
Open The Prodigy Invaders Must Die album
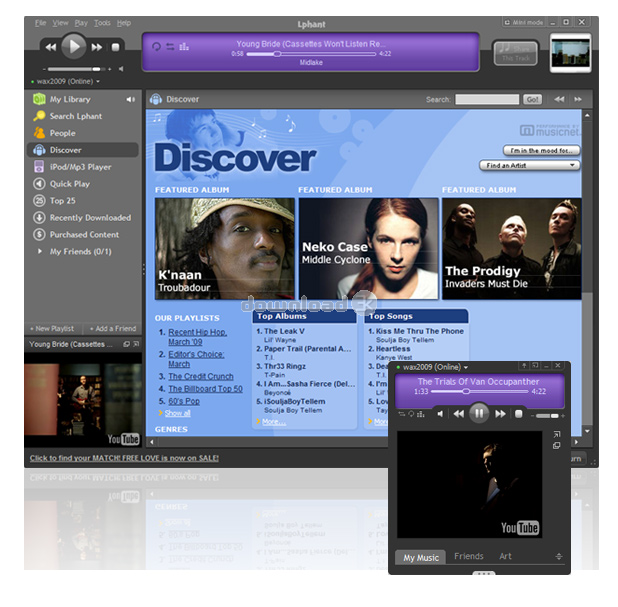click(512, 249)
